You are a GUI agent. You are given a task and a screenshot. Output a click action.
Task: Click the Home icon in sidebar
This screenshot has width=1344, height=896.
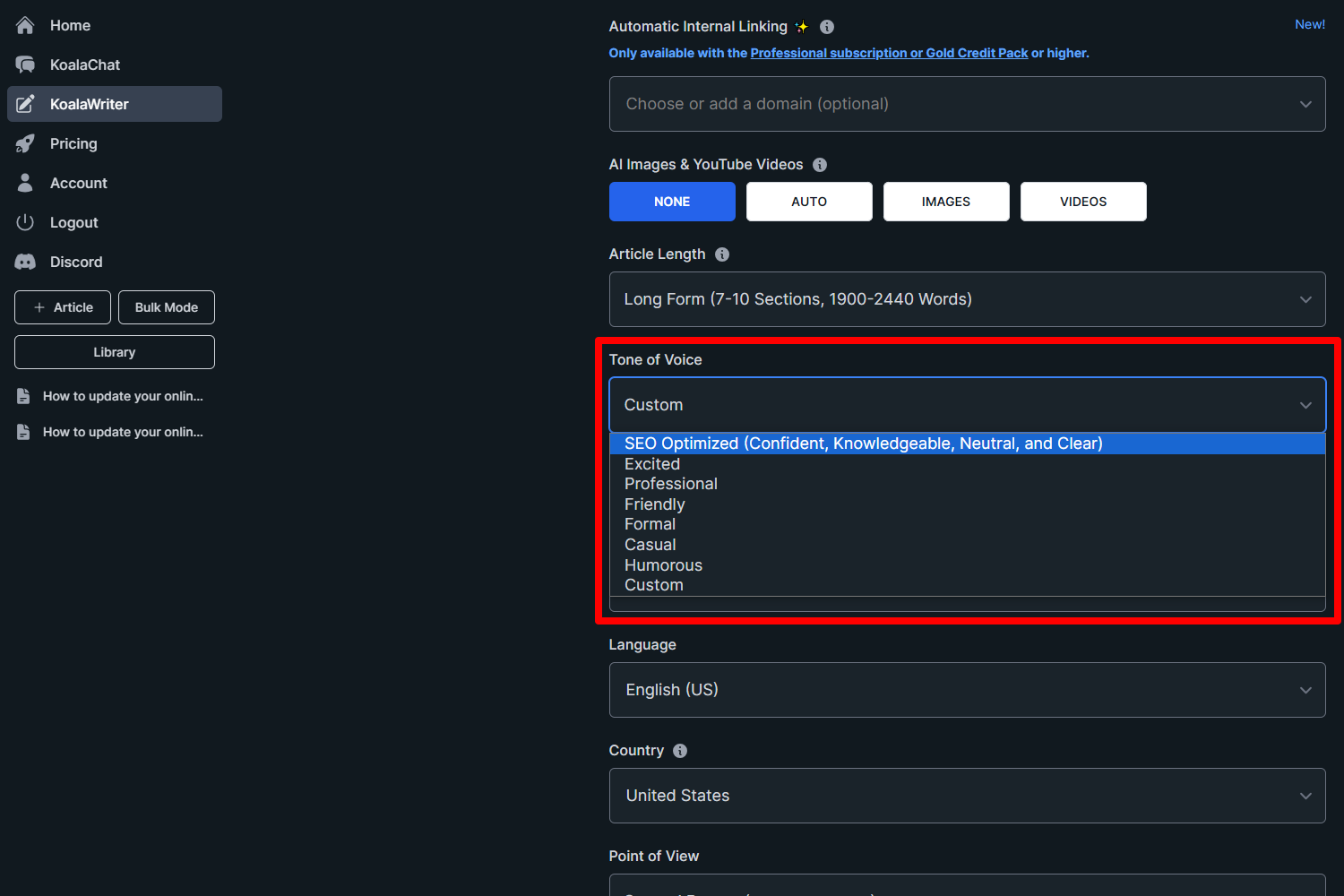[x=25, y=26]
